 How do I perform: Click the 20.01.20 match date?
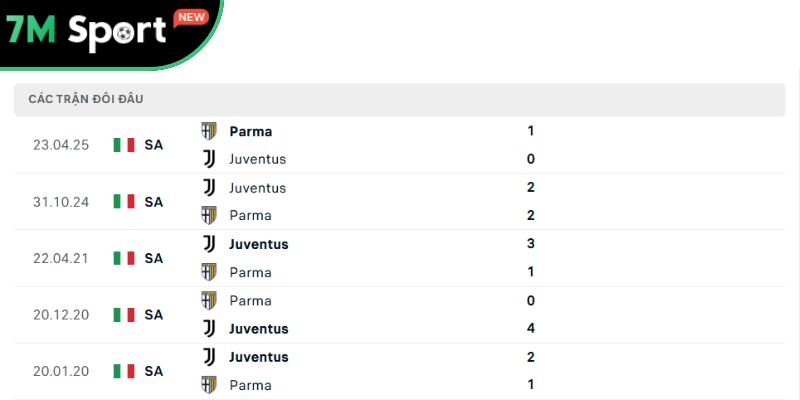[61, 371]
